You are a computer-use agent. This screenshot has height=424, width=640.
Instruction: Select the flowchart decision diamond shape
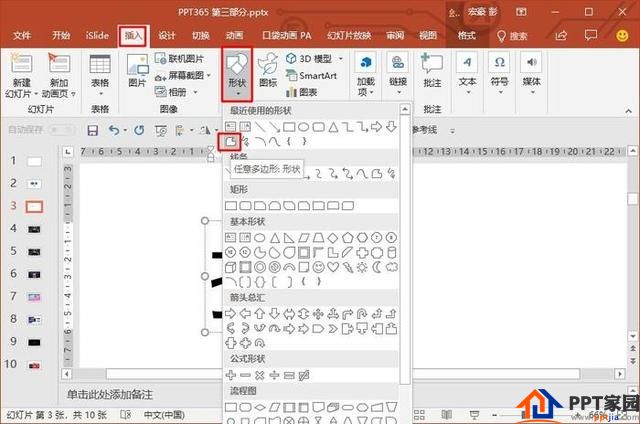tap(260, 407)
